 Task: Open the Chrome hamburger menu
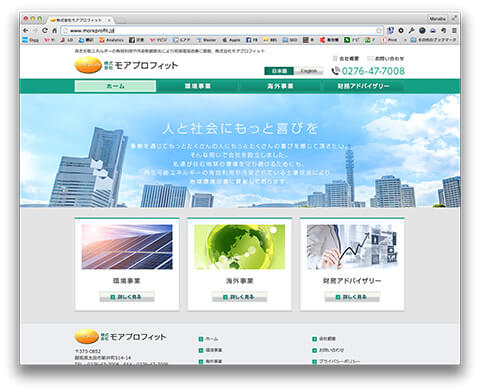point(454,30)
